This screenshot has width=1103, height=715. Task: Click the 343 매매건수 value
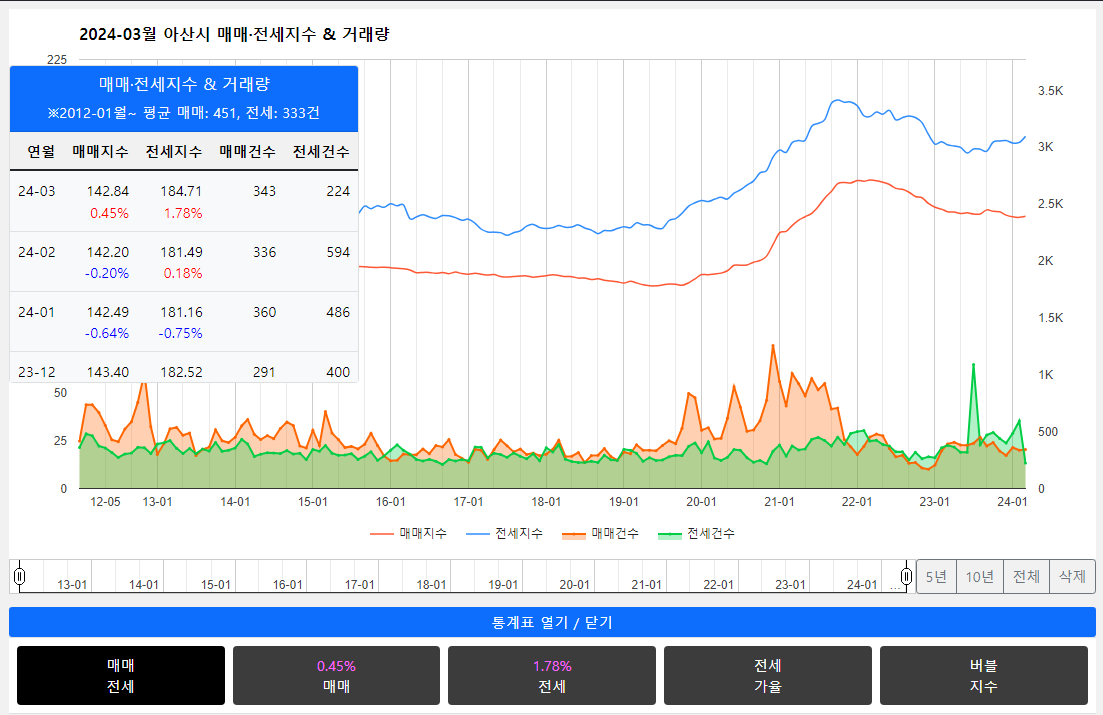click(264, 191)
